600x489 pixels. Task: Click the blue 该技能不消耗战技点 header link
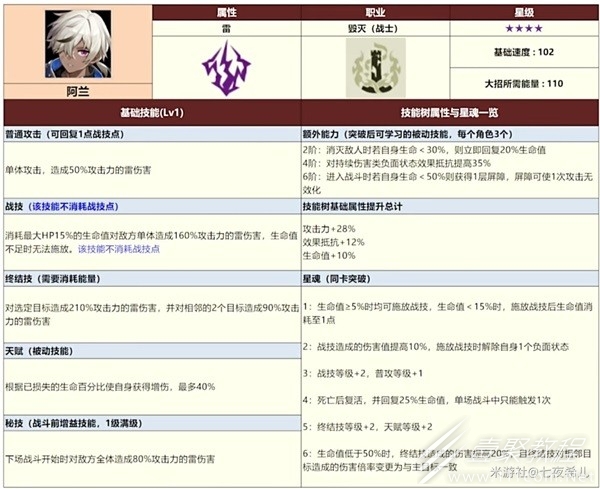tap(73, 207)
